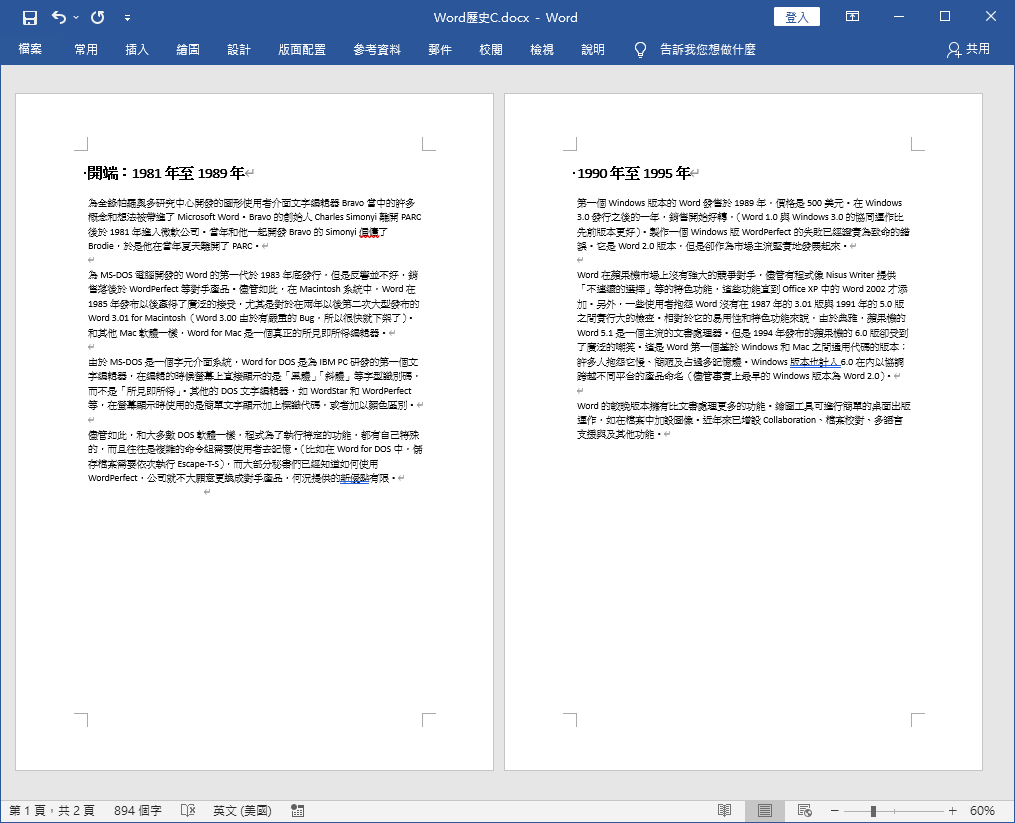
Task: Click the zoom in plus button
Action: pos(952,811)
